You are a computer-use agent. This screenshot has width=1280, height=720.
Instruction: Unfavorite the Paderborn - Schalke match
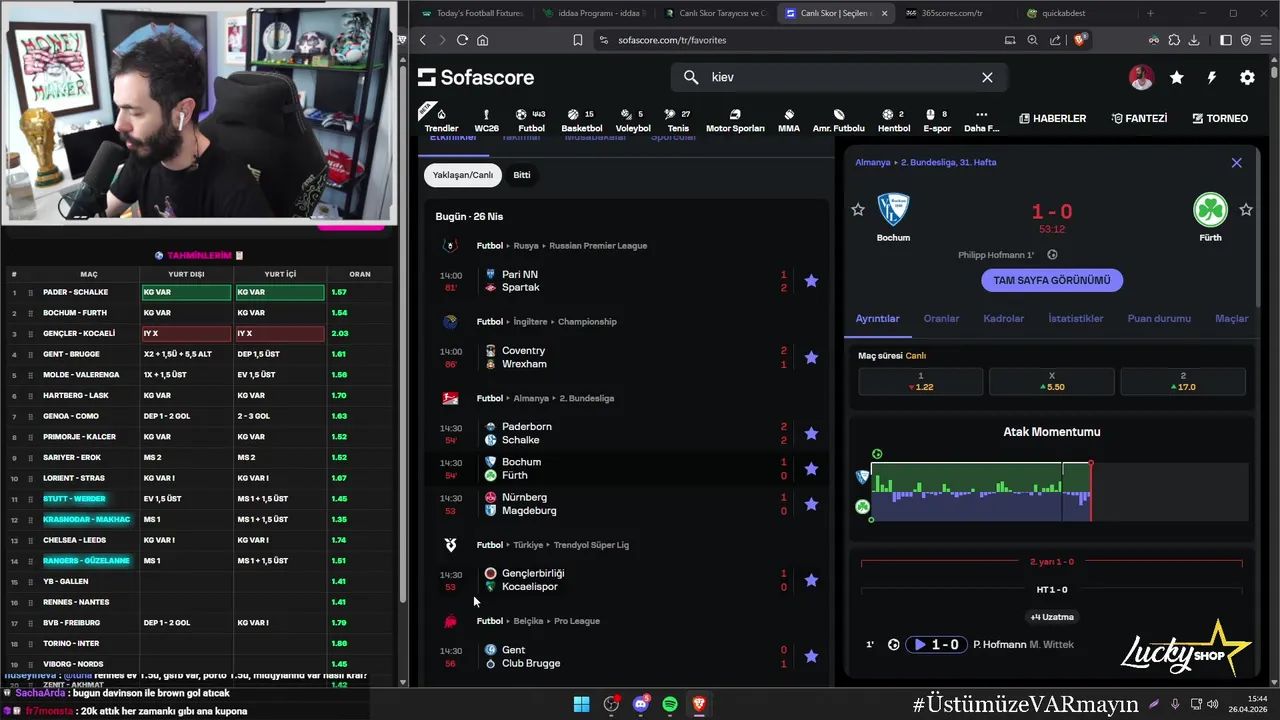[811, 433]
